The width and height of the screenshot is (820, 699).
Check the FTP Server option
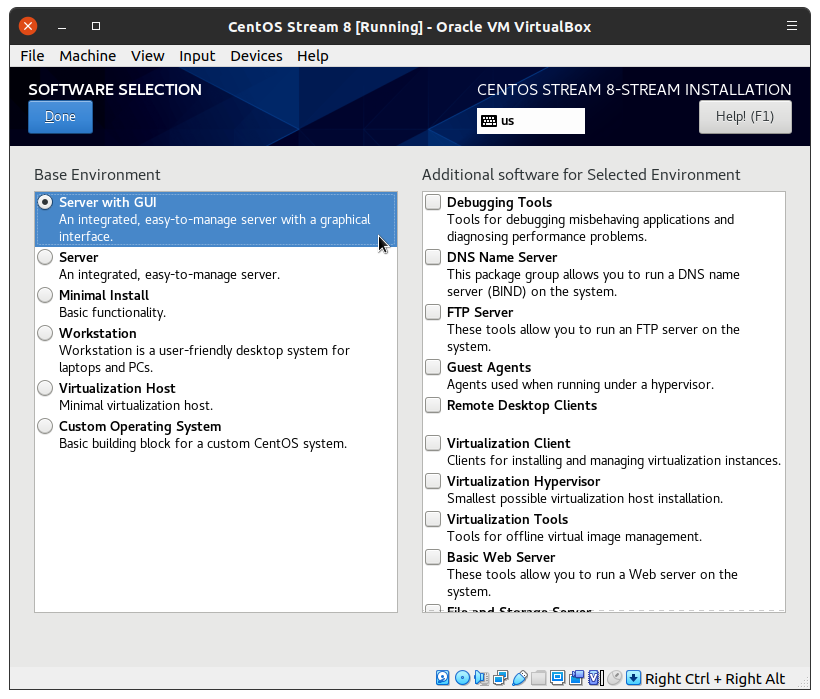433,312
